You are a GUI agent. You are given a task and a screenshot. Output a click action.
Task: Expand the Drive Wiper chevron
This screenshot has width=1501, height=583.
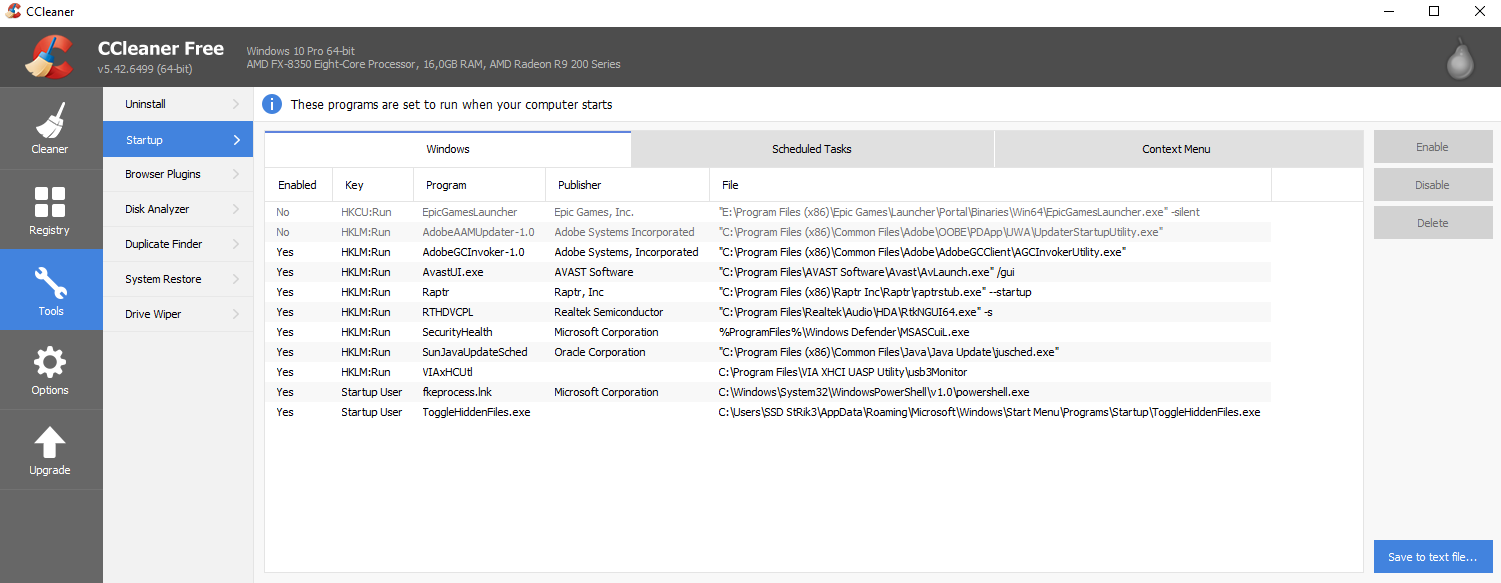pyautogui.click(x=236, y=314)
